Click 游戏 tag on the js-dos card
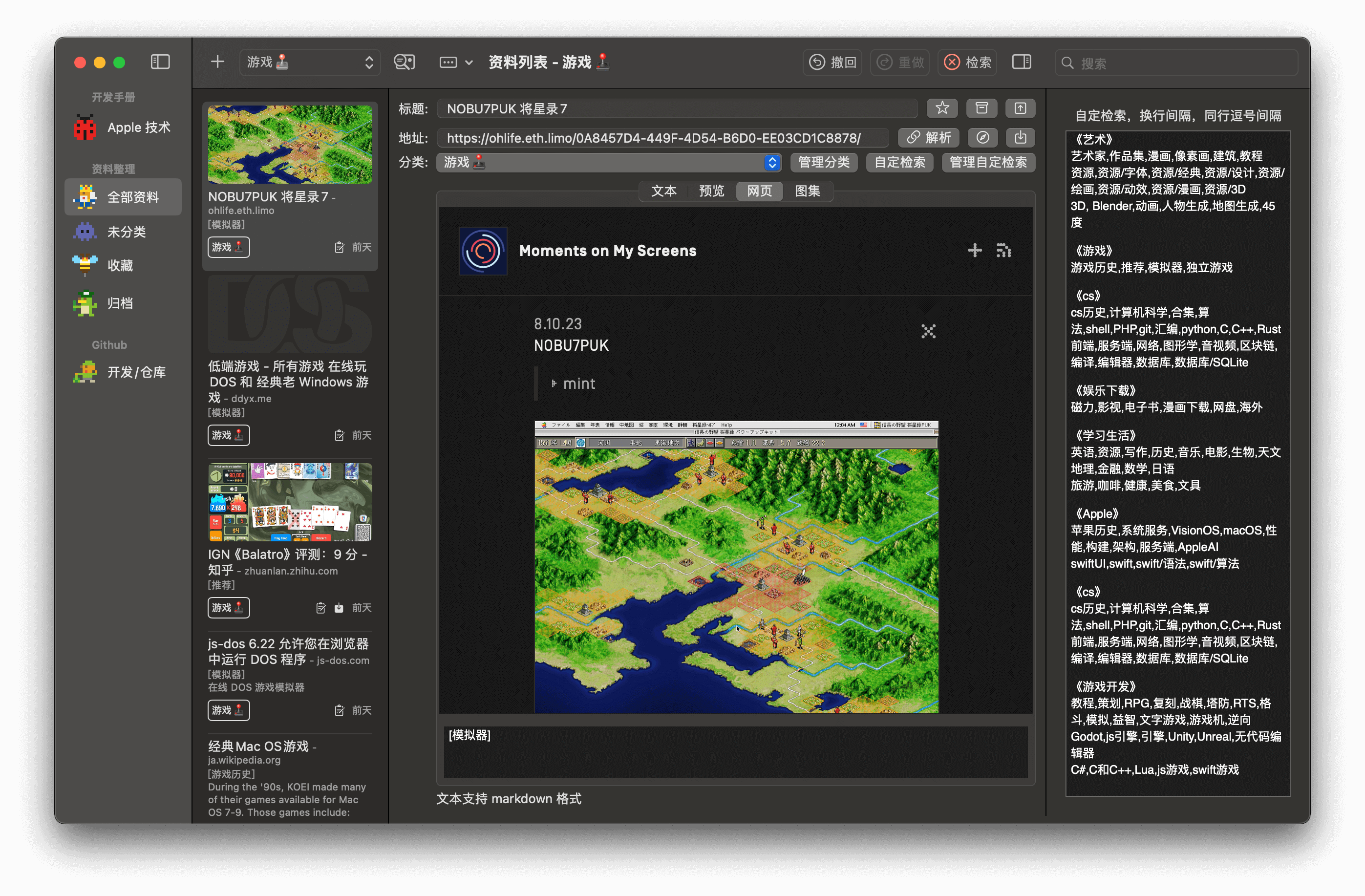This screenshot has width=1365, height=896. coord(228,710)
